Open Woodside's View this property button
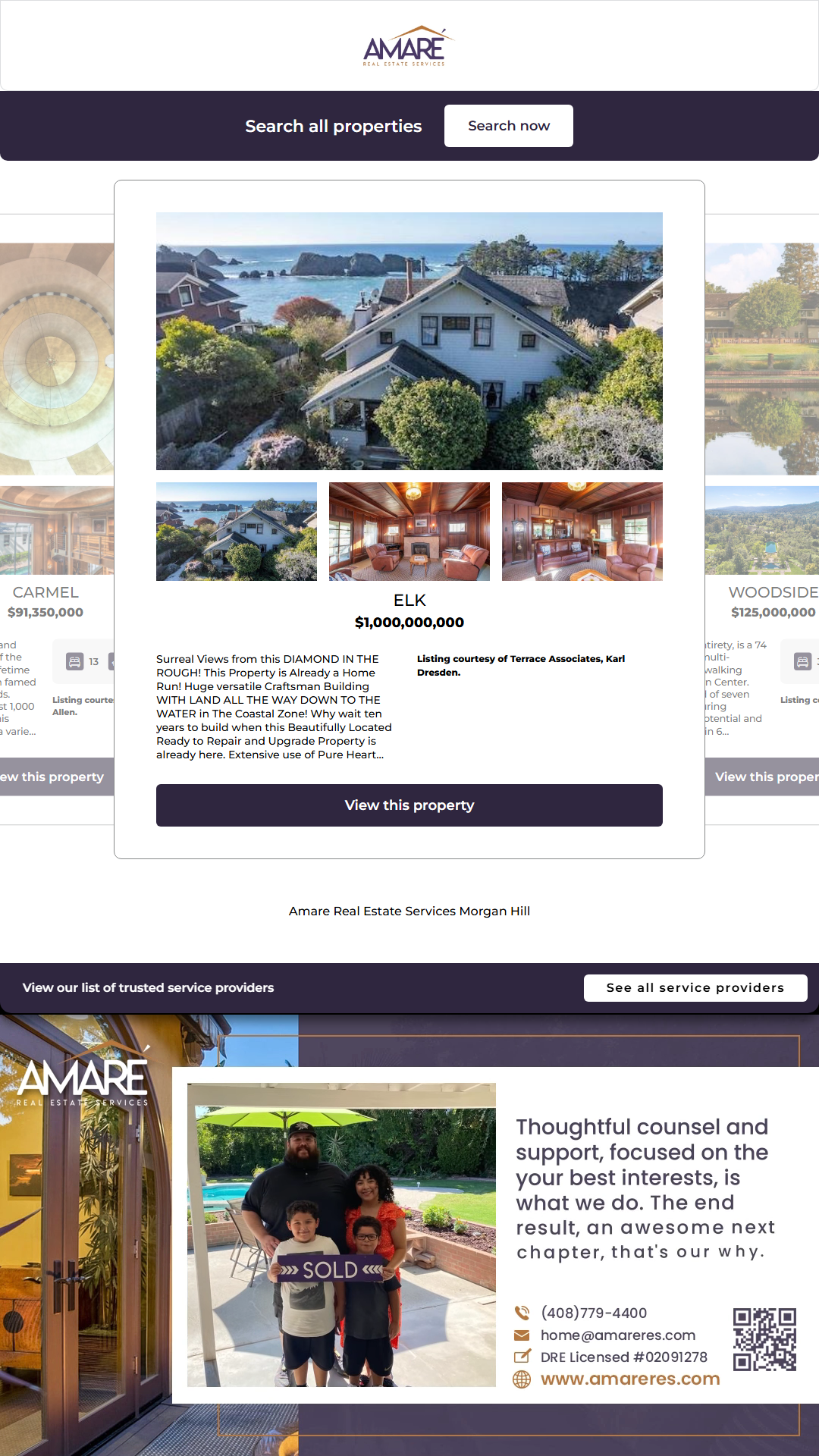 point(762,777)
